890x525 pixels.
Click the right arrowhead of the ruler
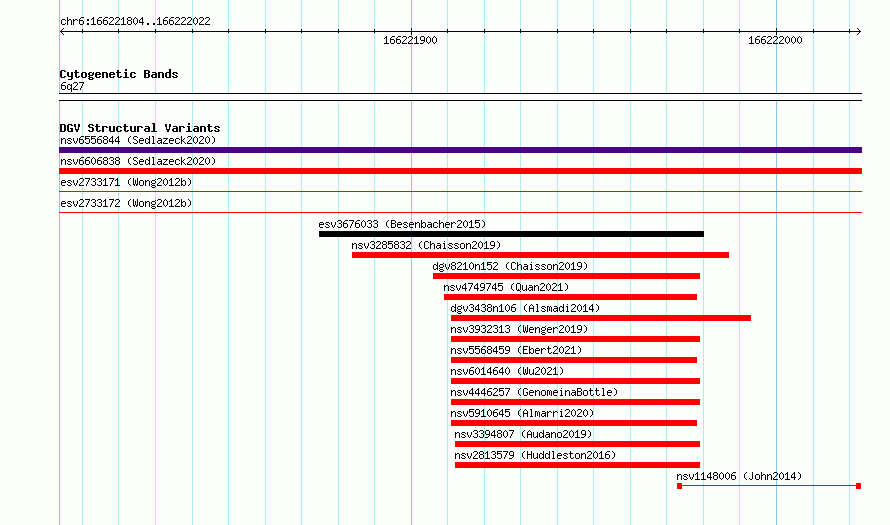point(859,31)
